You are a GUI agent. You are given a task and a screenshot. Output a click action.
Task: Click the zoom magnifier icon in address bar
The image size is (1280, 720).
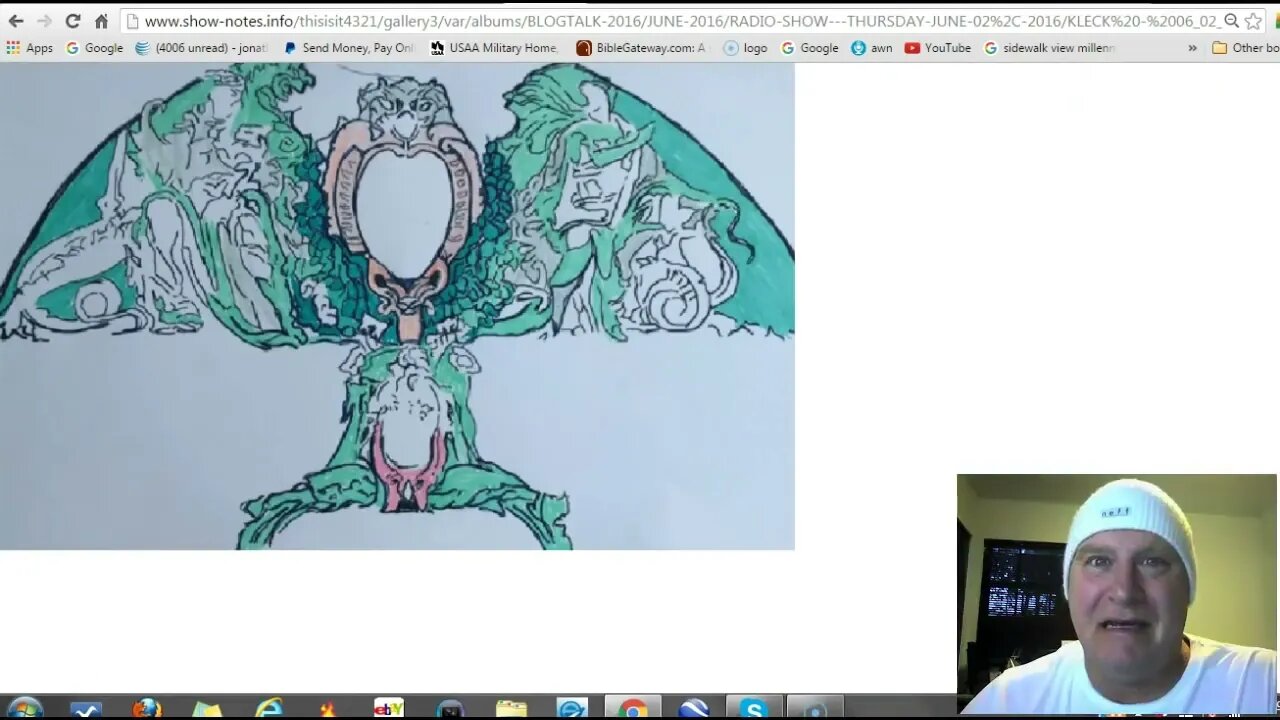pyautogui.click(x=1232, y=21)
